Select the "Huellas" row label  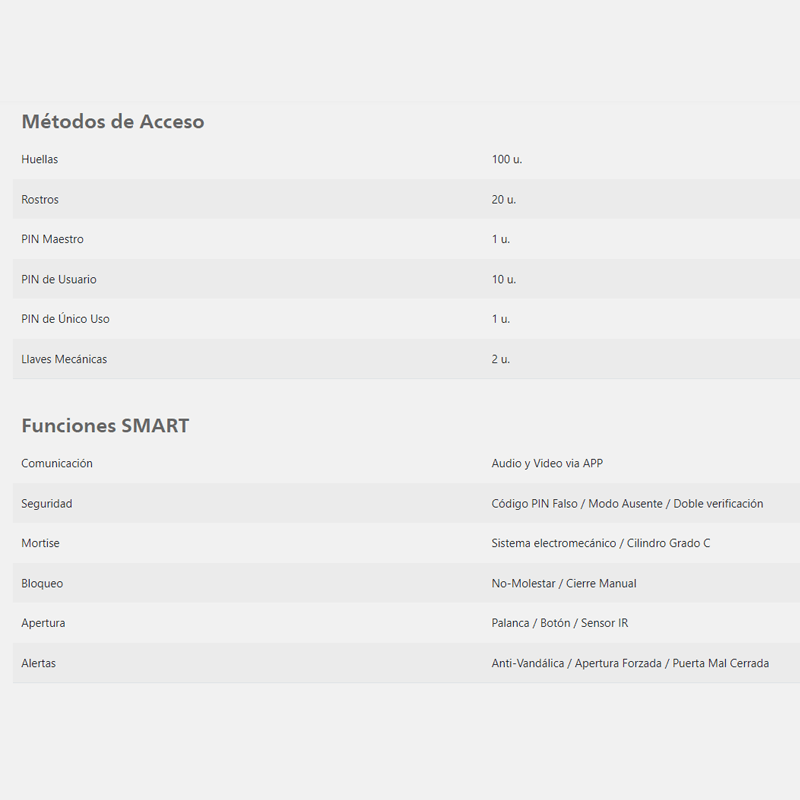(40, 160)
